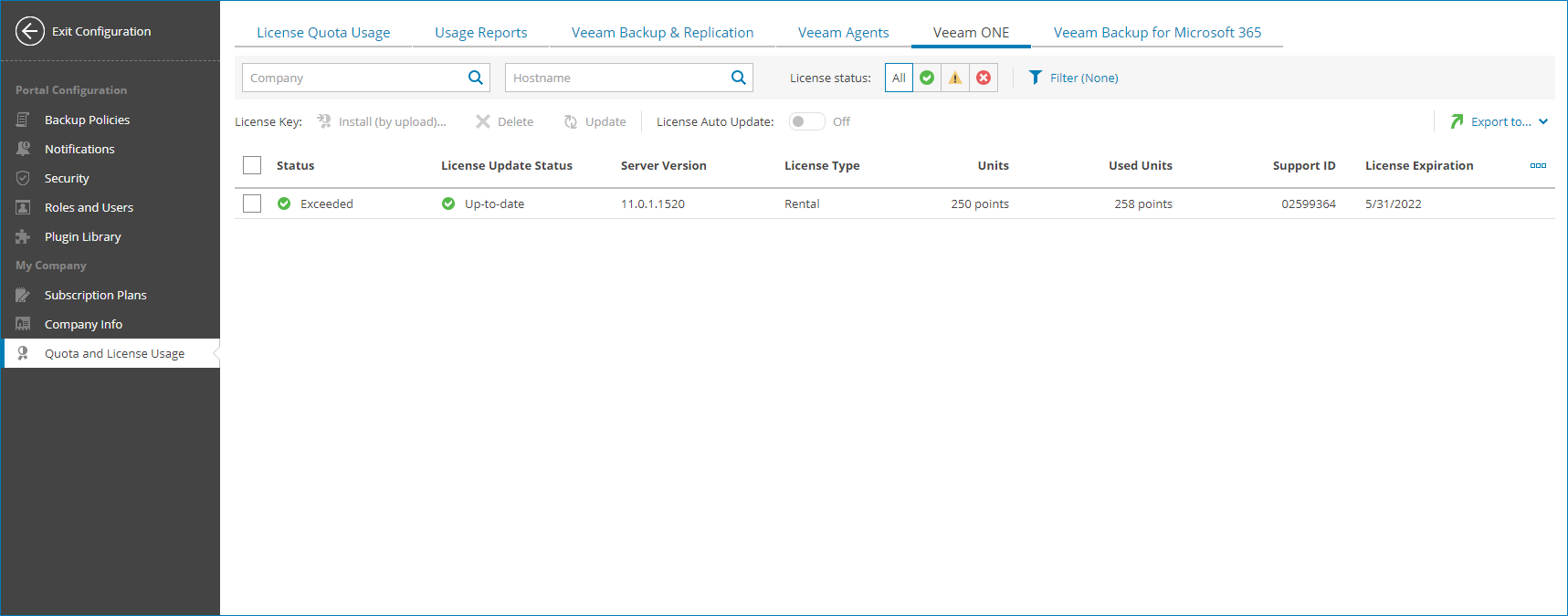Click the Backup Policies sidebar icon

(x=23, y=120)
